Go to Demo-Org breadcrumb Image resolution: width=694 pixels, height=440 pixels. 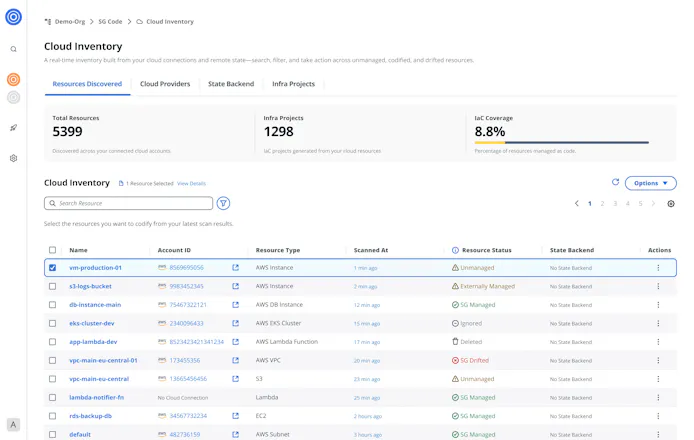coord(70,21)
